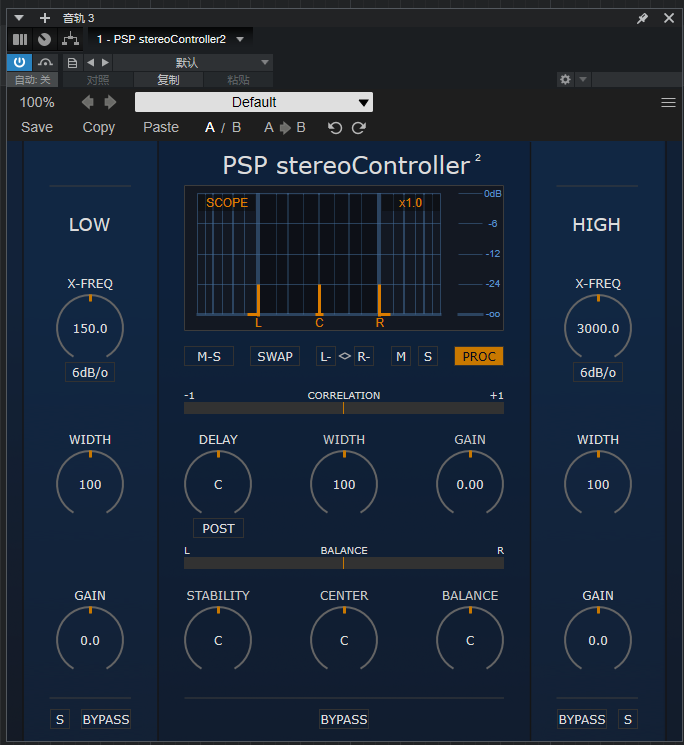Image resolution: width=684 pixels, height=745 pixels.
Task: Pin the plugin window
Action: pyautogui.click(x=642, y=18)
